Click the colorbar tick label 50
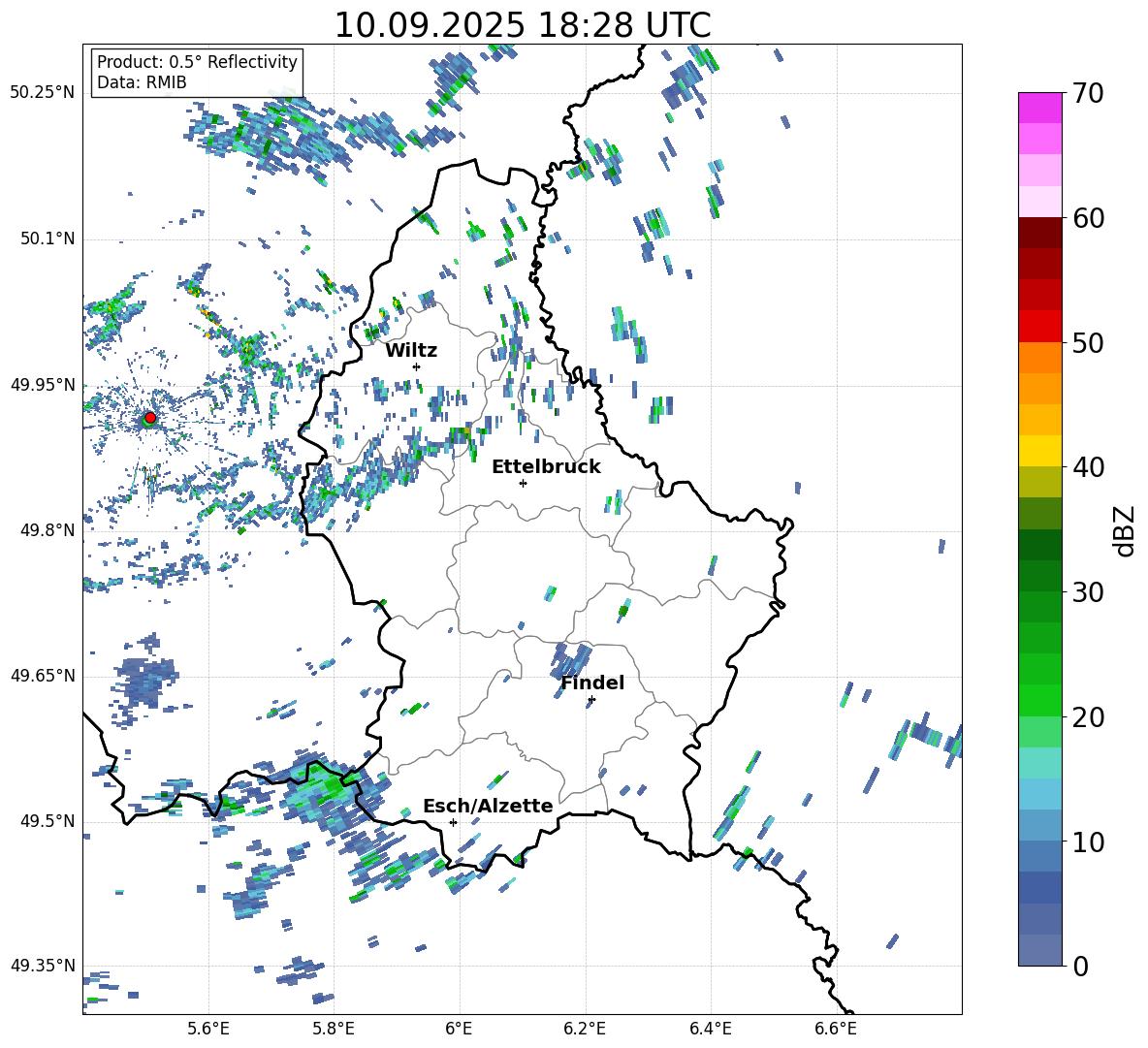 [x=1088, y=343]
